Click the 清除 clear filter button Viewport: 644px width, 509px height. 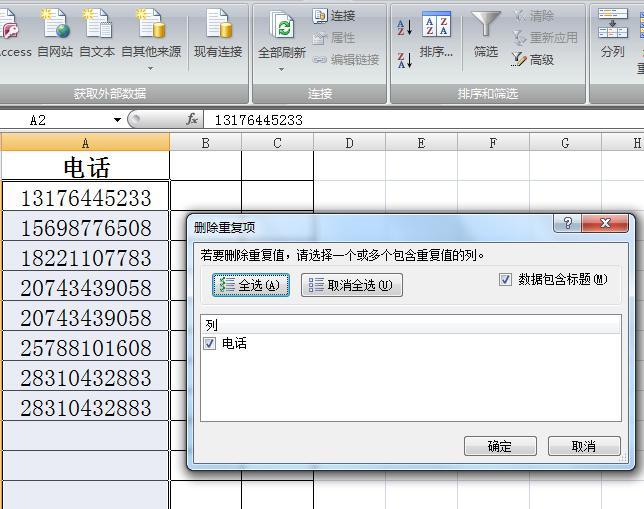[533, 16]
